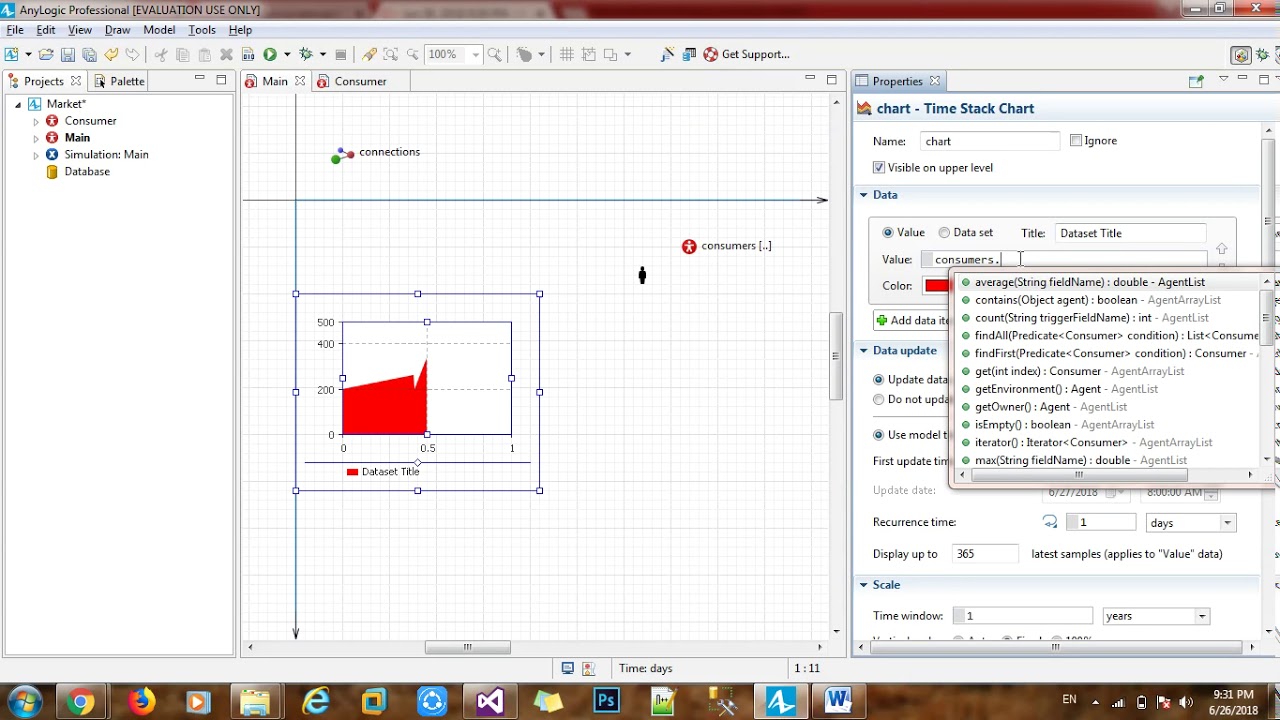Save the model with the floppy icon
Viewport: 1280px width, 720px height.
pos(68,54)
